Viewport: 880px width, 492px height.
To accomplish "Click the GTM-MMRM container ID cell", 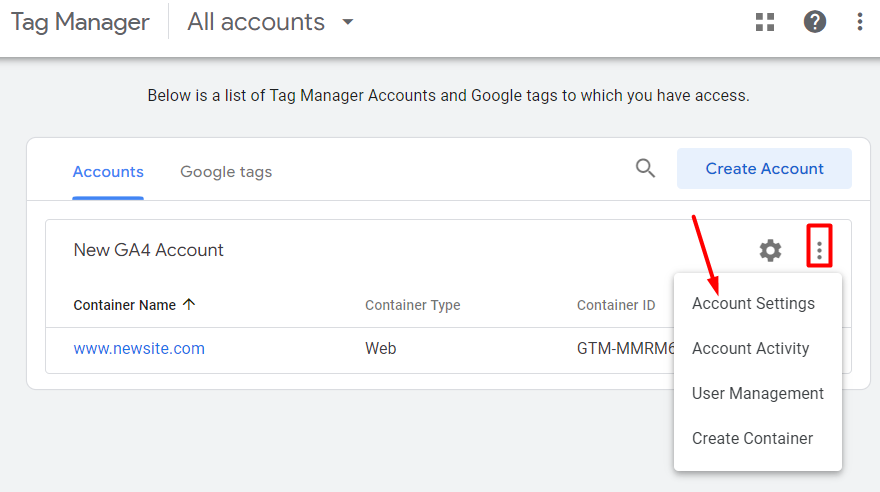I will point(625,348).
